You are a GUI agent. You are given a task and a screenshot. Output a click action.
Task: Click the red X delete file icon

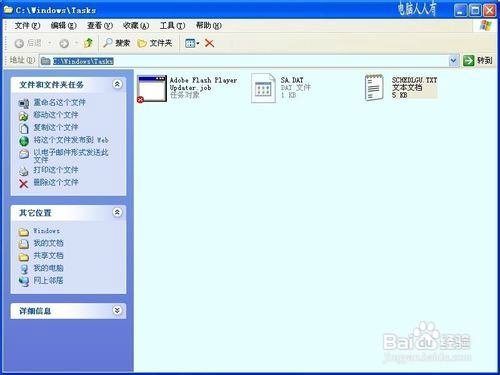point(24,184)
